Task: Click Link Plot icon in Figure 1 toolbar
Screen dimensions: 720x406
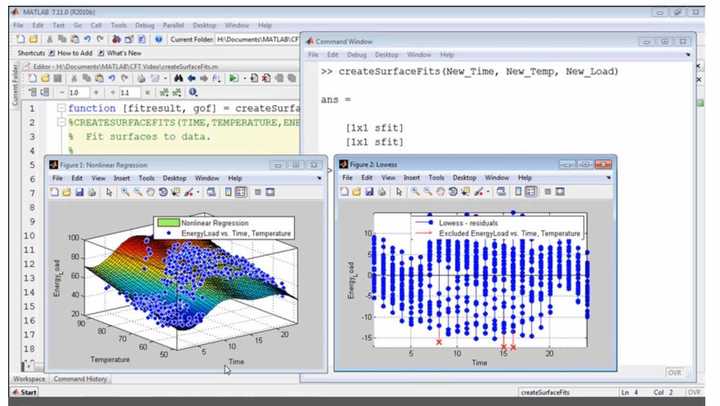Action: (x=211, y=192)
